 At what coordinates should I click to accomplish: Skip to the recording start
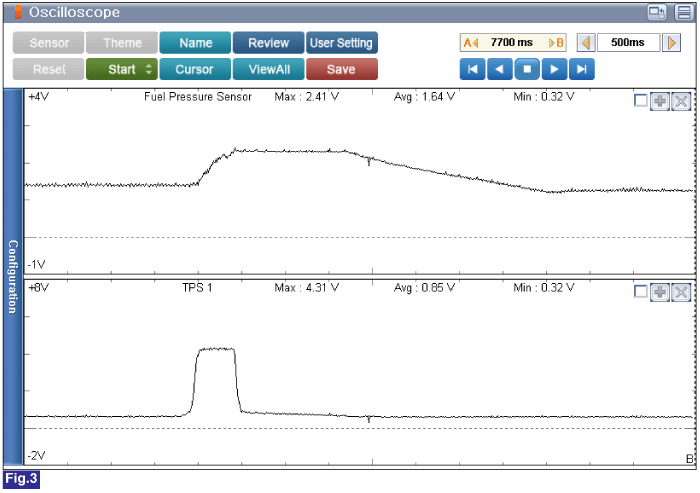(472, 69)
